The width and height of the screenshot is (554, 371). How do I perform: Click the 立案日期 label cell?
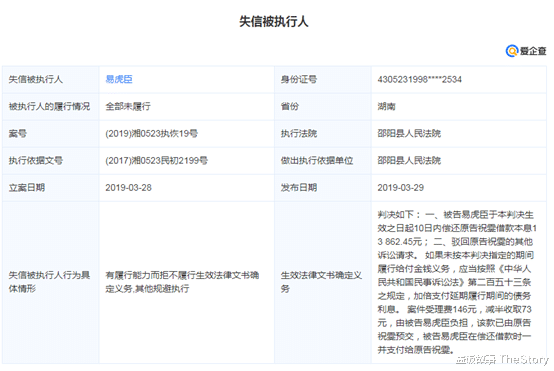pyautogui.click(x=51, y=188)
